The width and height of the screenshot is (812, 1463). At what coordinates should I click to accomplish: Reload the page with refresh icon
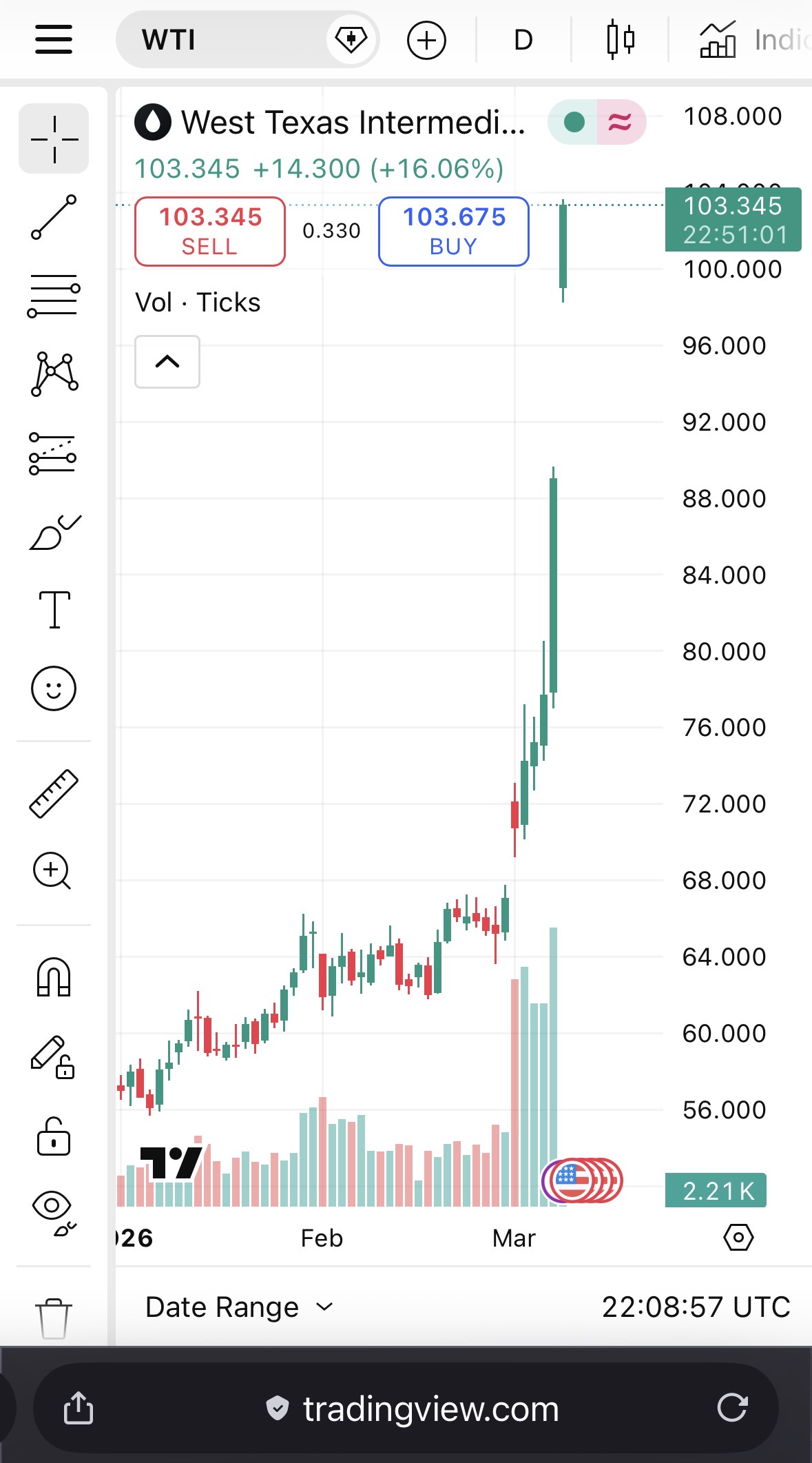point(732,1407)
